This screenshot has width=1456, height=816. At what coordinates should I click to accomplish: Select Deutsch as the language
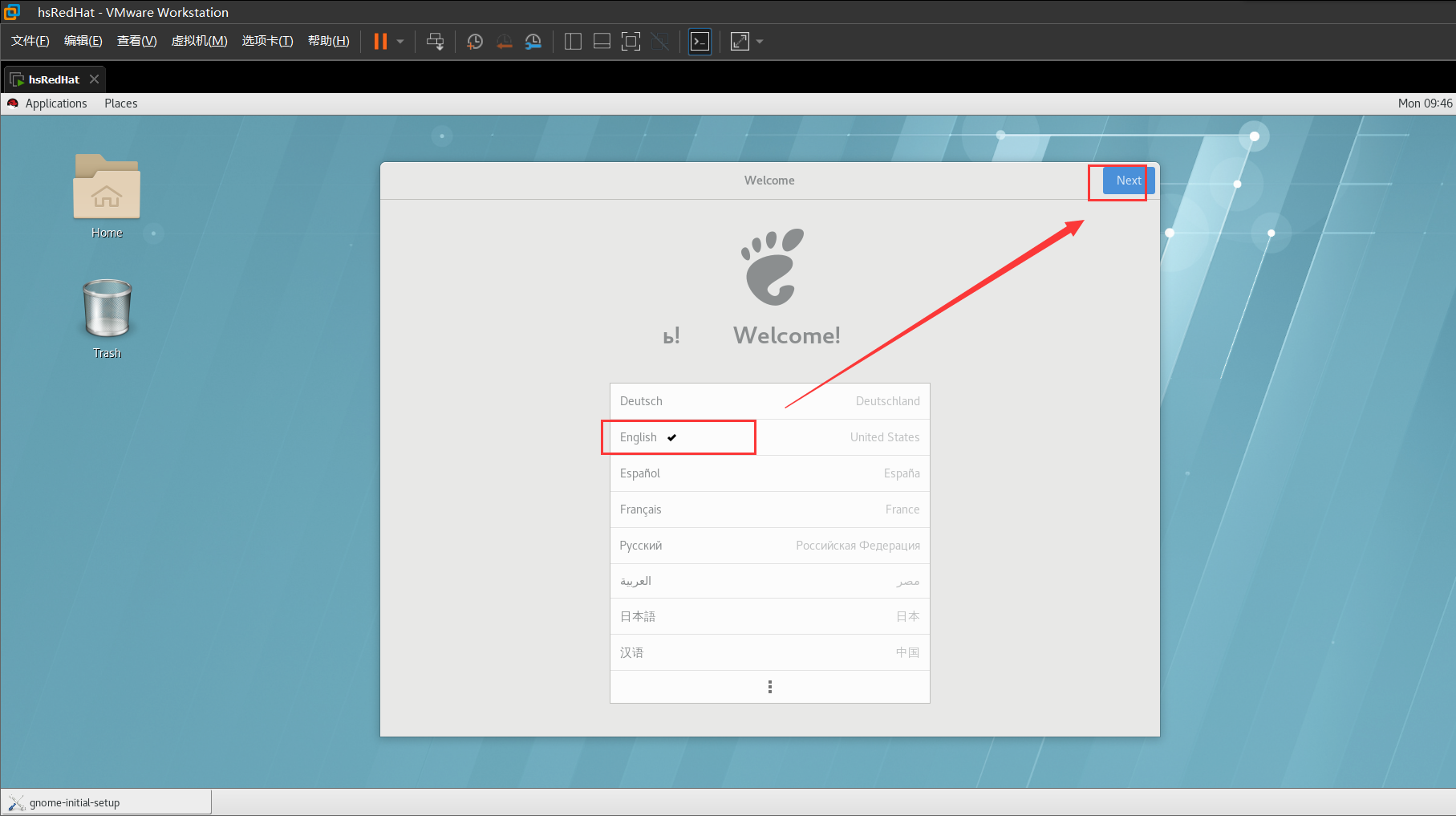(x=769, y=400)
